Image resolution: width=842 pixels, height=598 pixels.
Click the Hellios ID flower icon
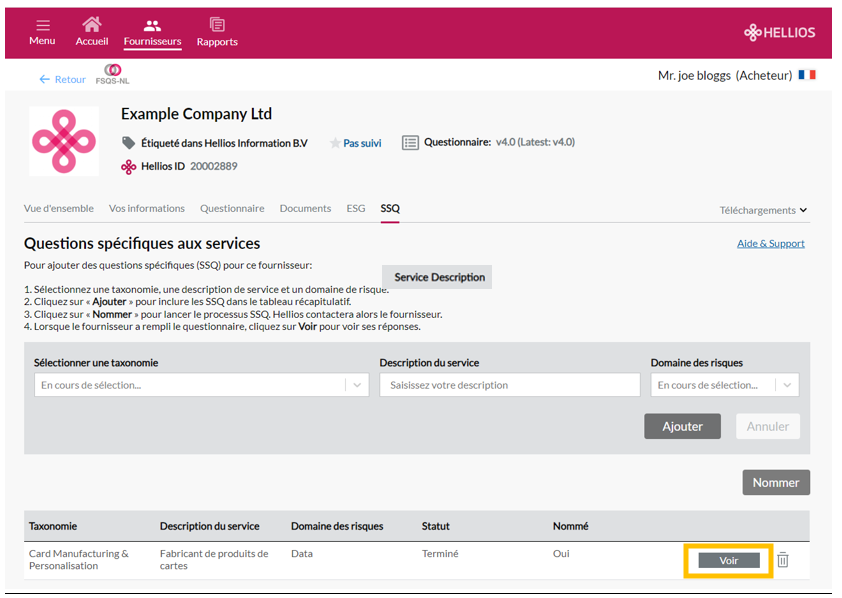[128, 167]
